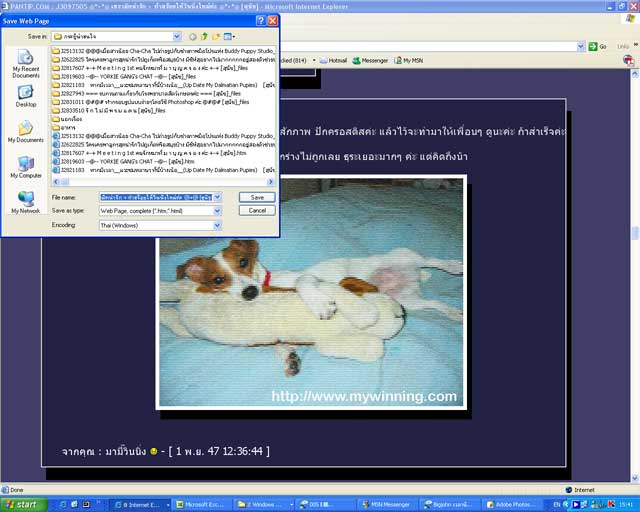The width and height of the screenshot is (640, 512).
Task: Open the Views menu icon
Action: pyautogui.click(x=229, y=37)
